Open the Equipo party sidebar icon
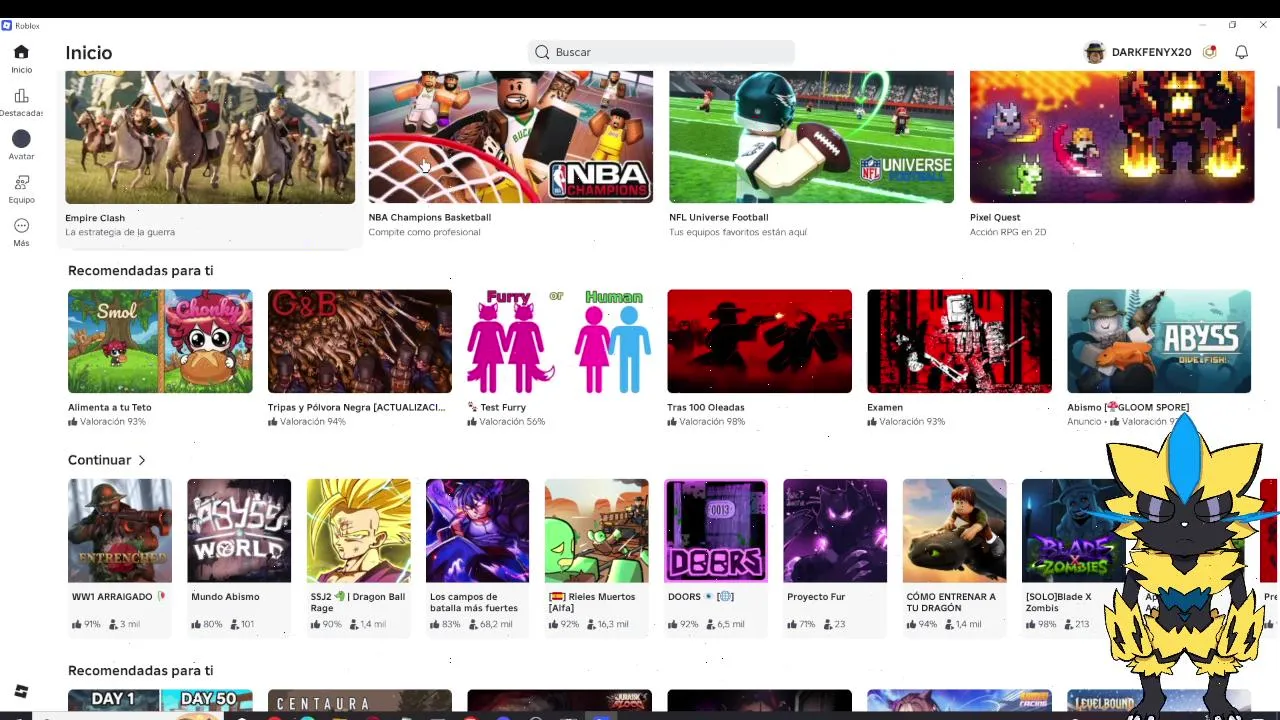This screenshot has width=1280, height=720. coord(21,183)
